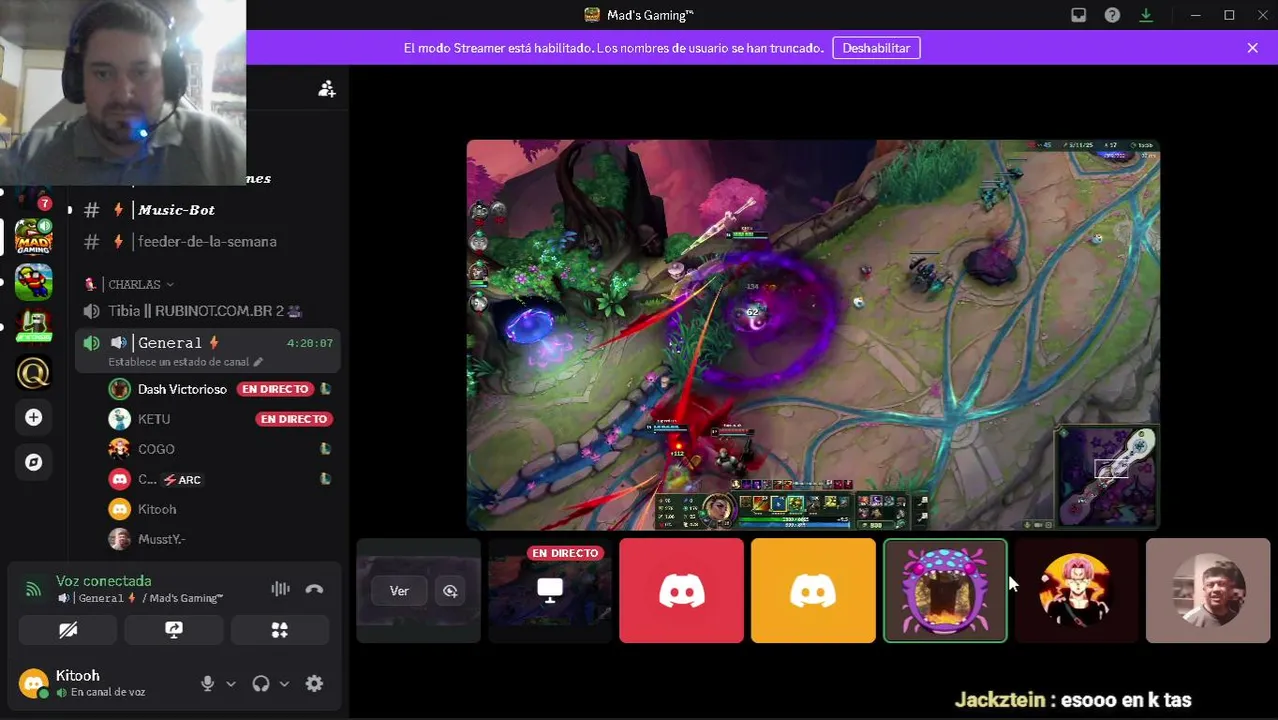Select the purple monster avatar tile
The width and height of the screenshot is (1278, 720).
click(x=945, y=591)
